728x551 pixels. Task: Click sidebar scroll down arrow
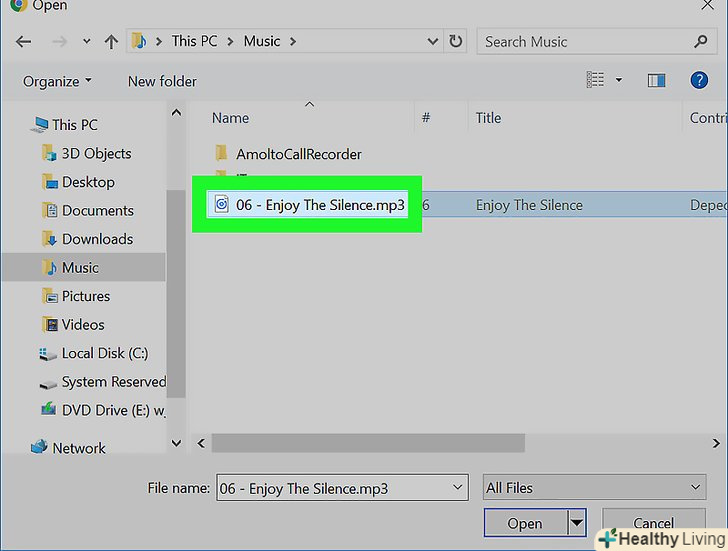[176, 443]
